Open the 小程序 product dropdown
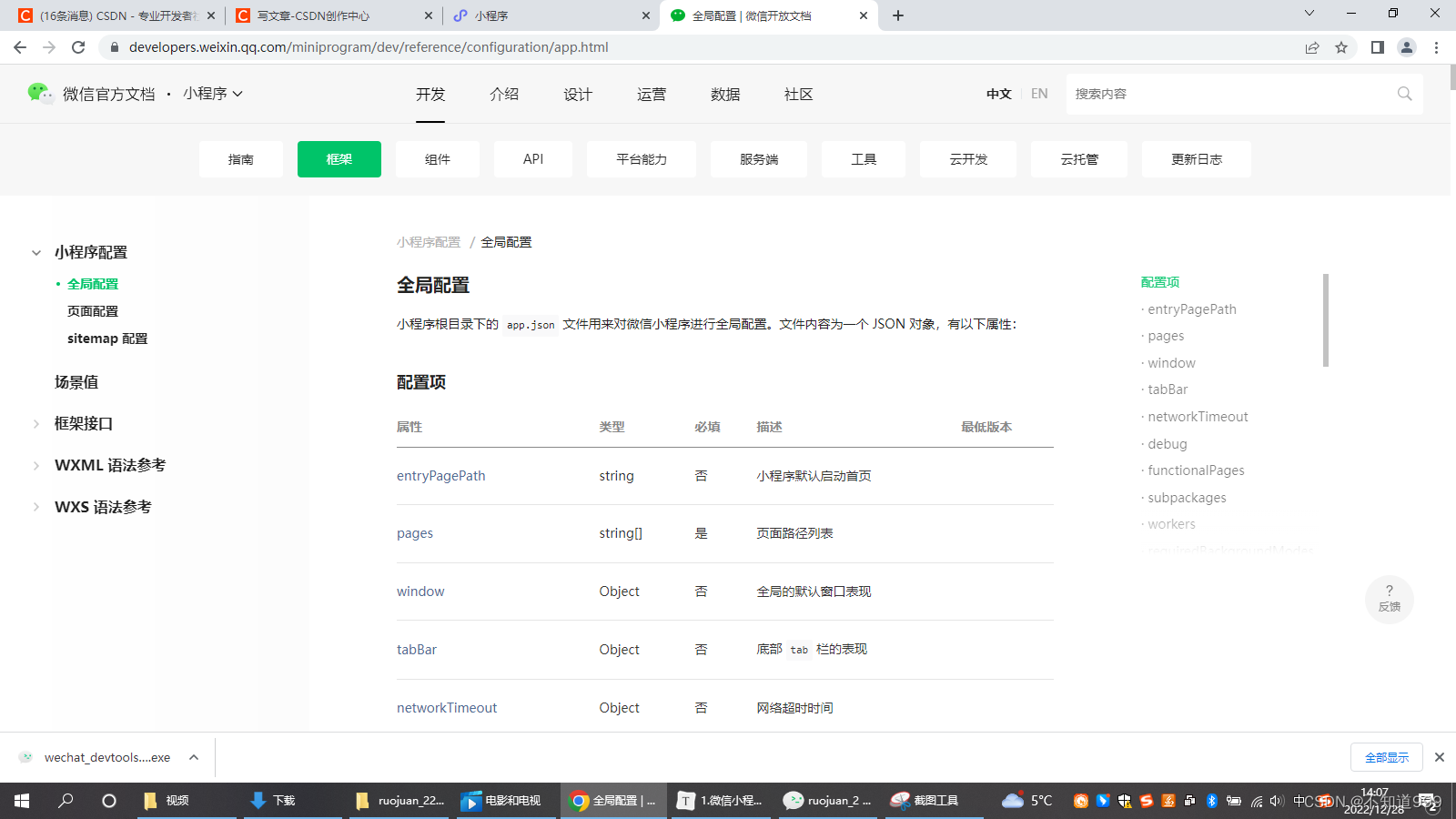 coord(213,94)
